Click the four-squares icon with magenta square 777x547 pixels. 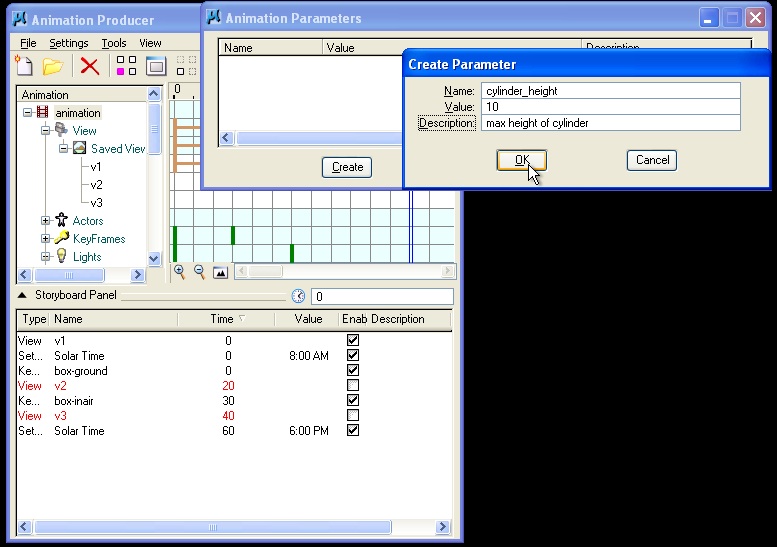point(126,65)
